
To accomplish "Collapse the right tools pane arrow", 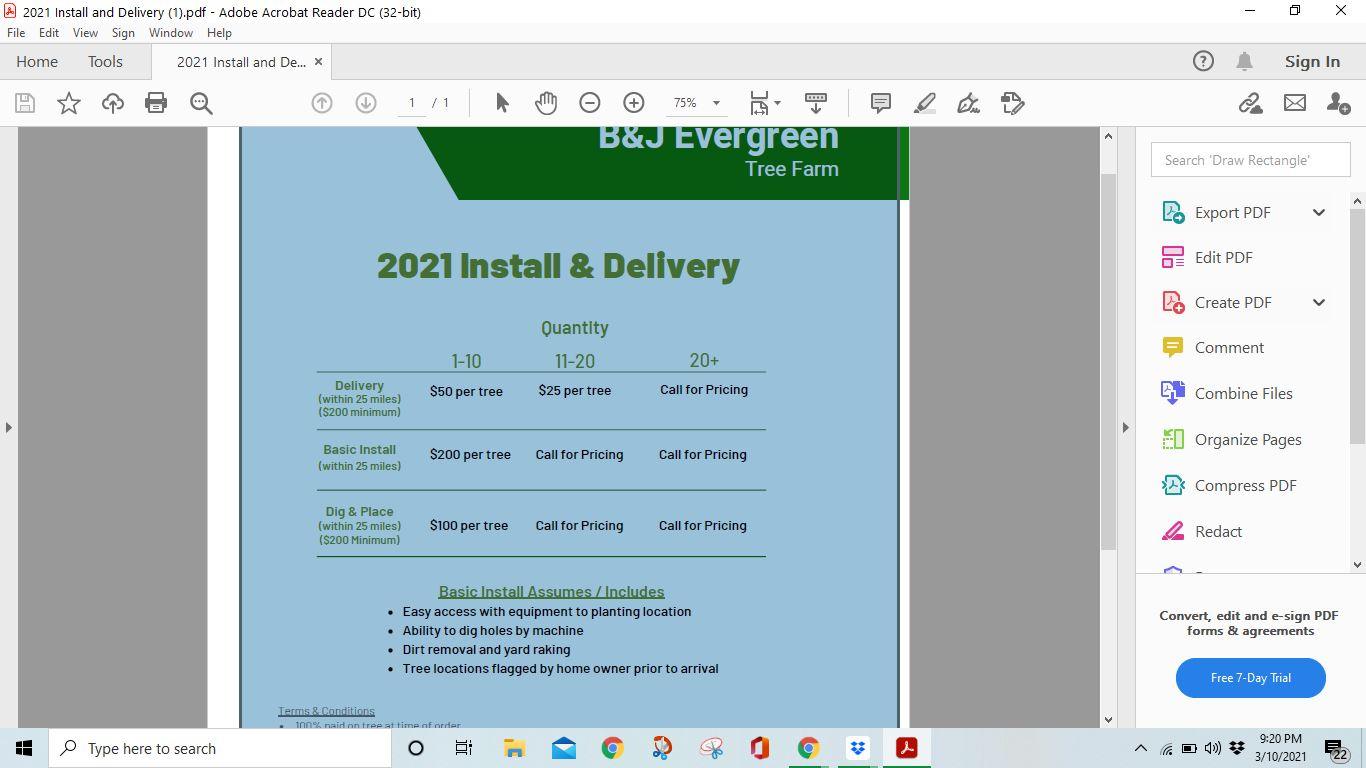I will tap(1125, 427).
